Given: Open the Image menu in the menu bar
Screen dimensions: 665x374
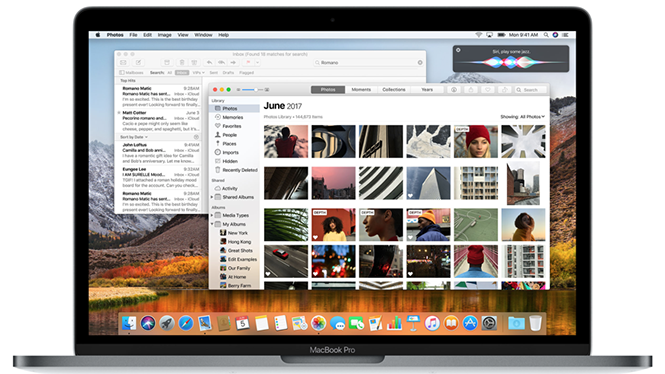Looking at the screenshot, I should pyautogui.click(x=165, y=35).
